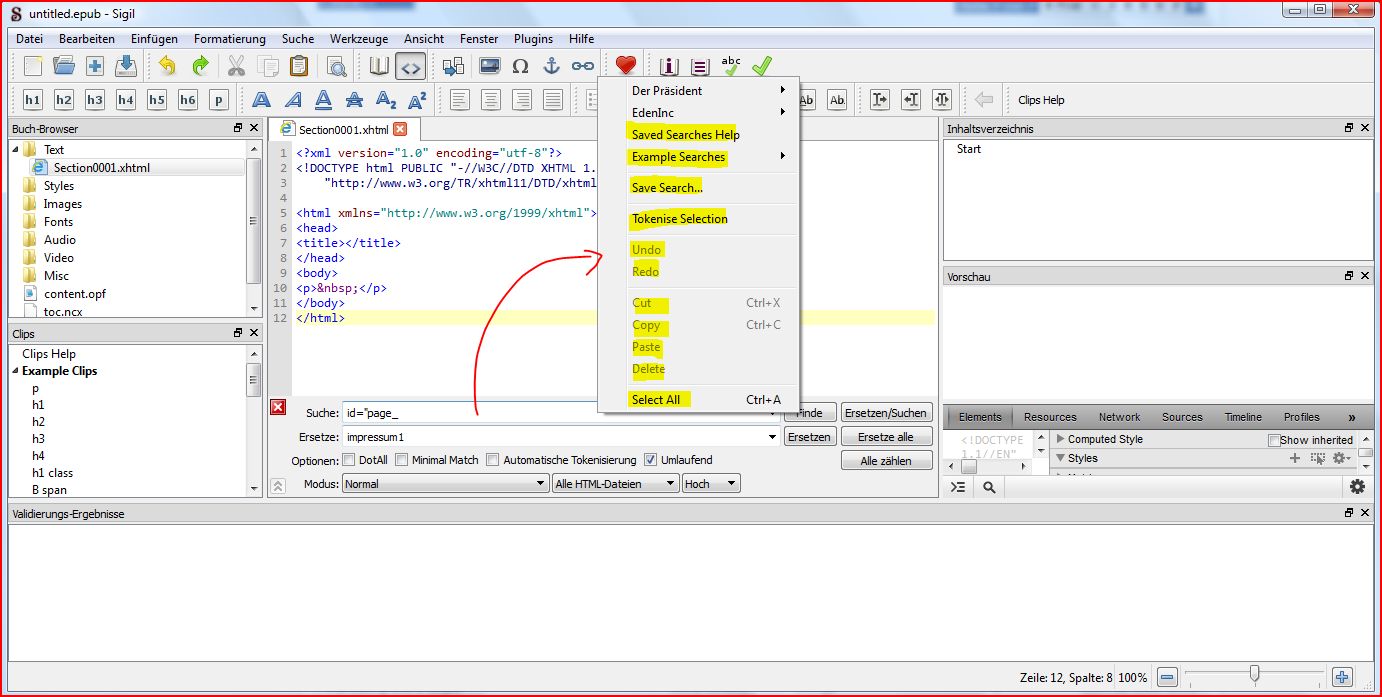The width and height of the screenshot is (1382, 697).
Task: Open Book View with the book icon
Action: (379, 66)
